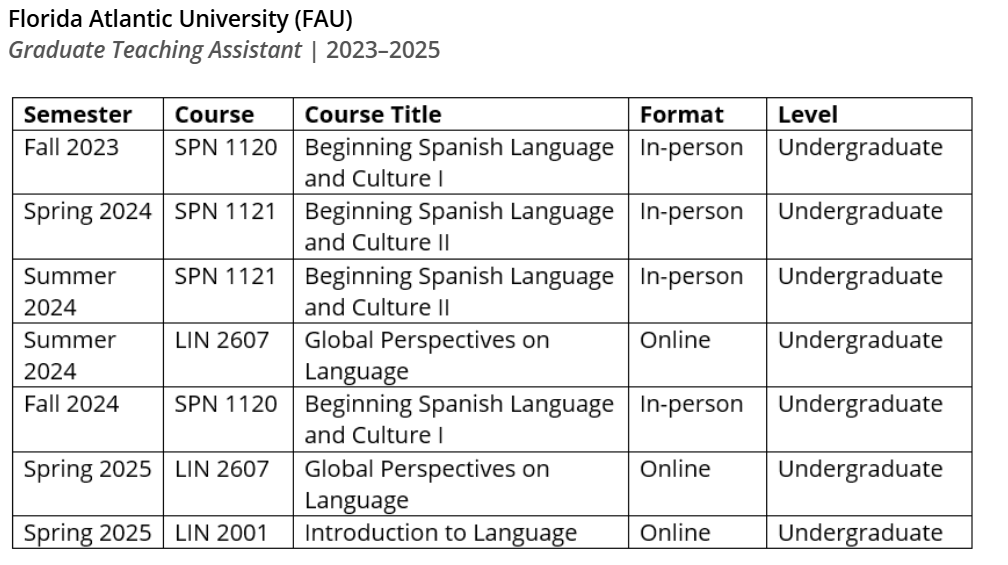Click the Spring 2024 semester cell
The width and height of the screenshot is (1008, 565).
click(x=88, y=226)
